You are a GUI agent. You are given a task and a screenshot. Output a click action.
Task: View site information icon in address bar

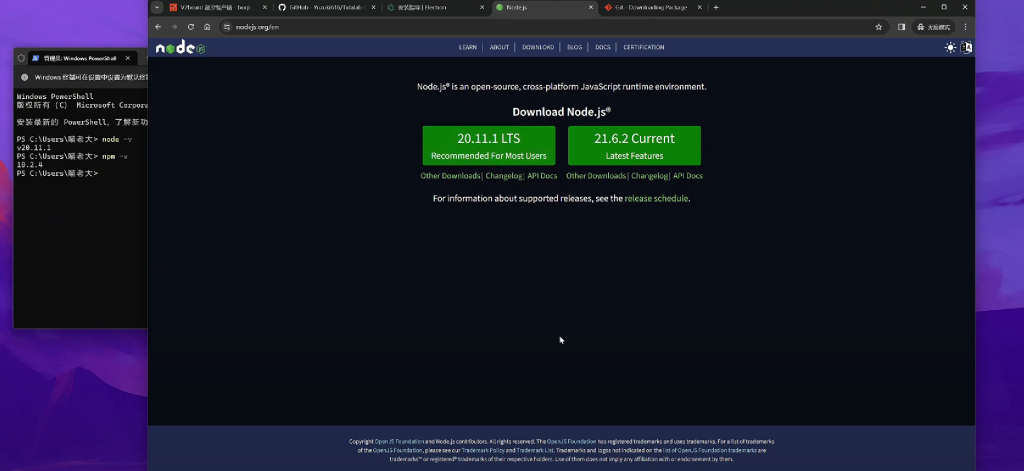point(227,27)
